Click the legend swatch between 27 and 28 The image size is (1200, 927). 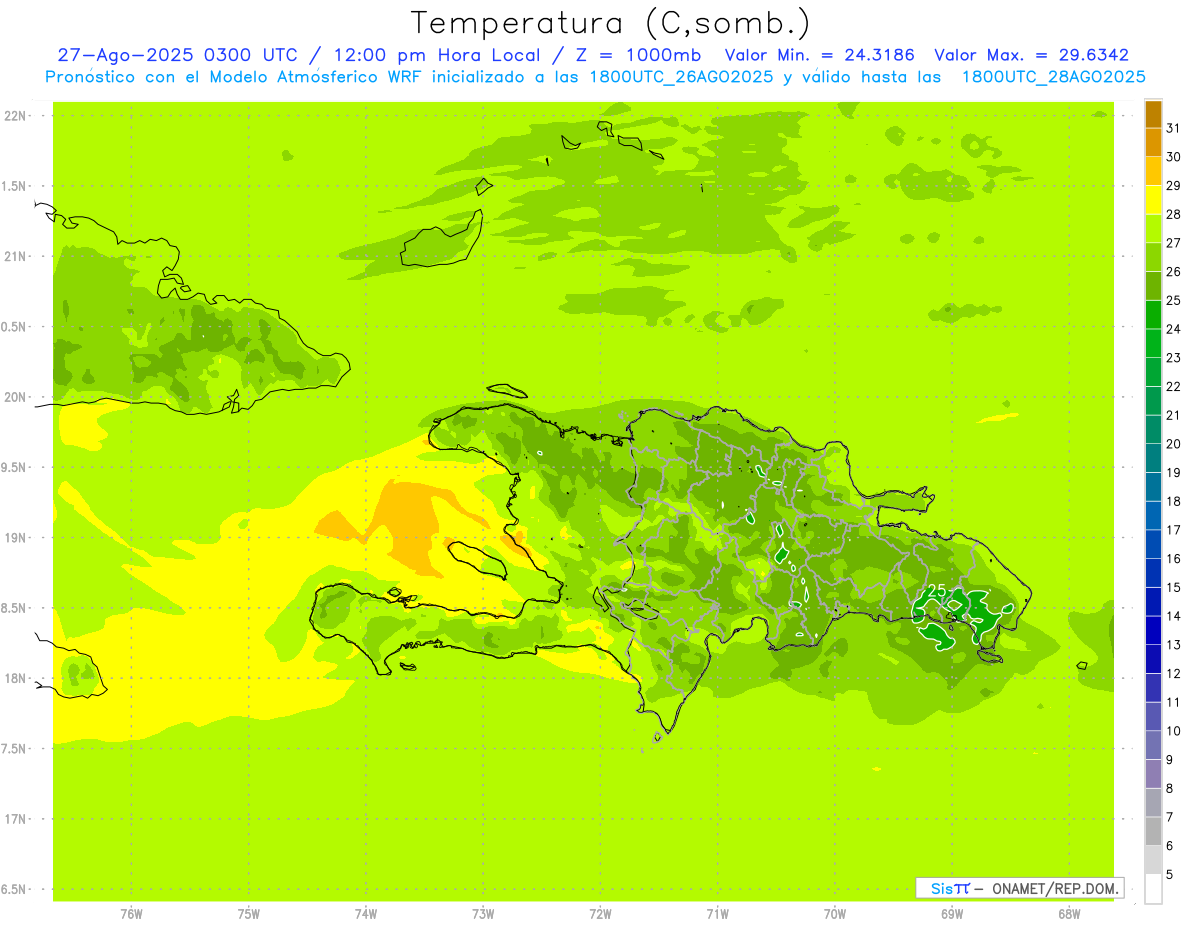(x=1153, y=228)
